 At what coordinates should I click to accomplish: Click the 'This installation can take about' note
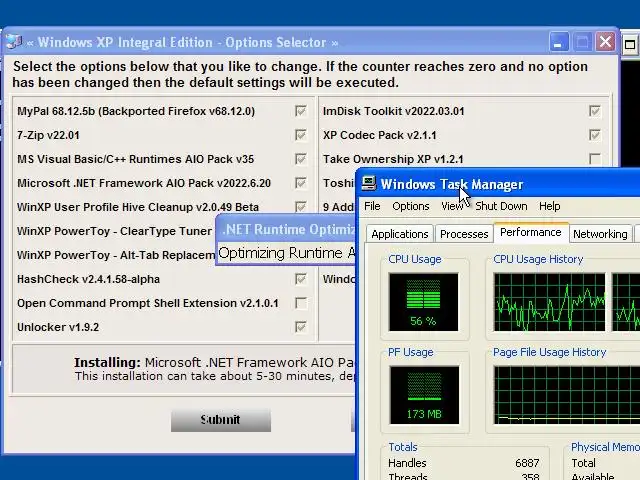click(214, 376)
